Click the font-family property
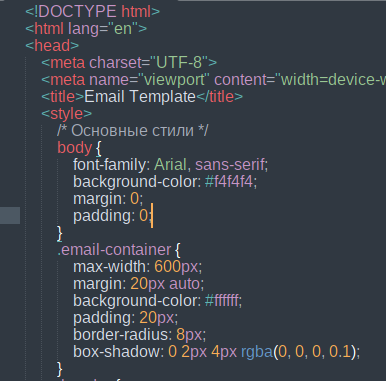Screen dimensions: 386x381 (x=109, y=165)
